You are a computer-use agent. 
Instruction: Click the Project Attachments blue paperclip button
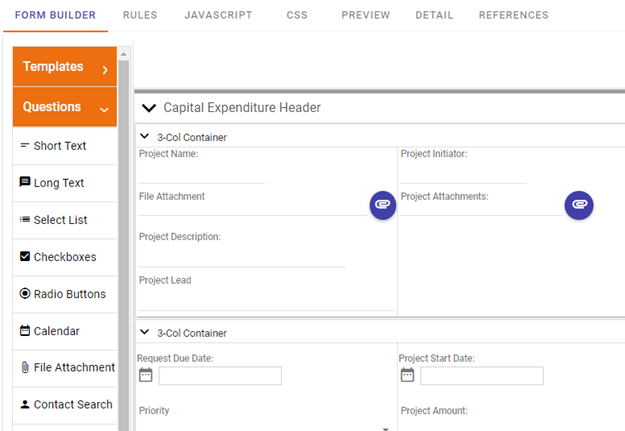tap(579, 204)
